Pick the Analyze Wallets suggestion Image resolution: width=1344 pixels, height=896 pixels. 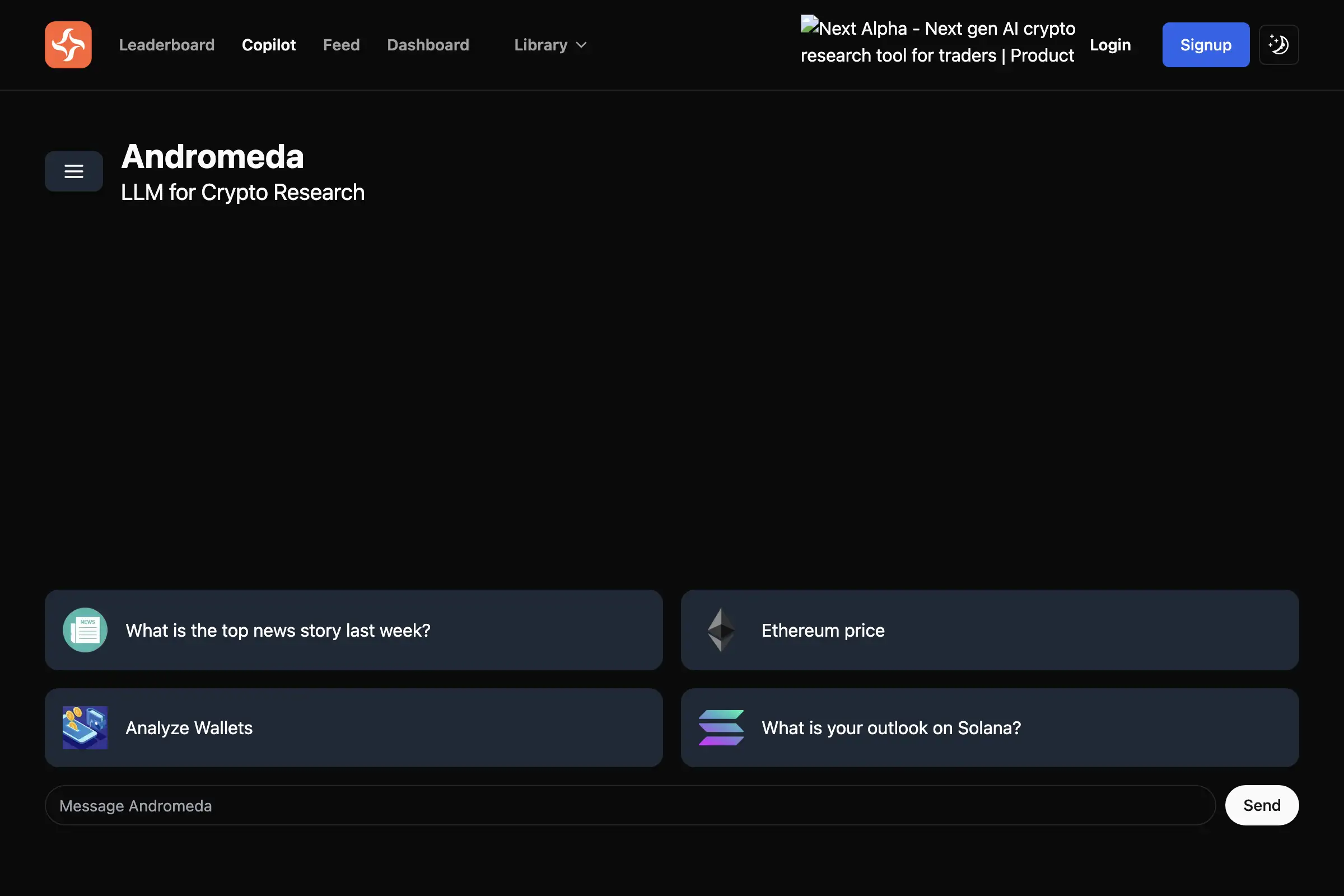click(354, 727)
